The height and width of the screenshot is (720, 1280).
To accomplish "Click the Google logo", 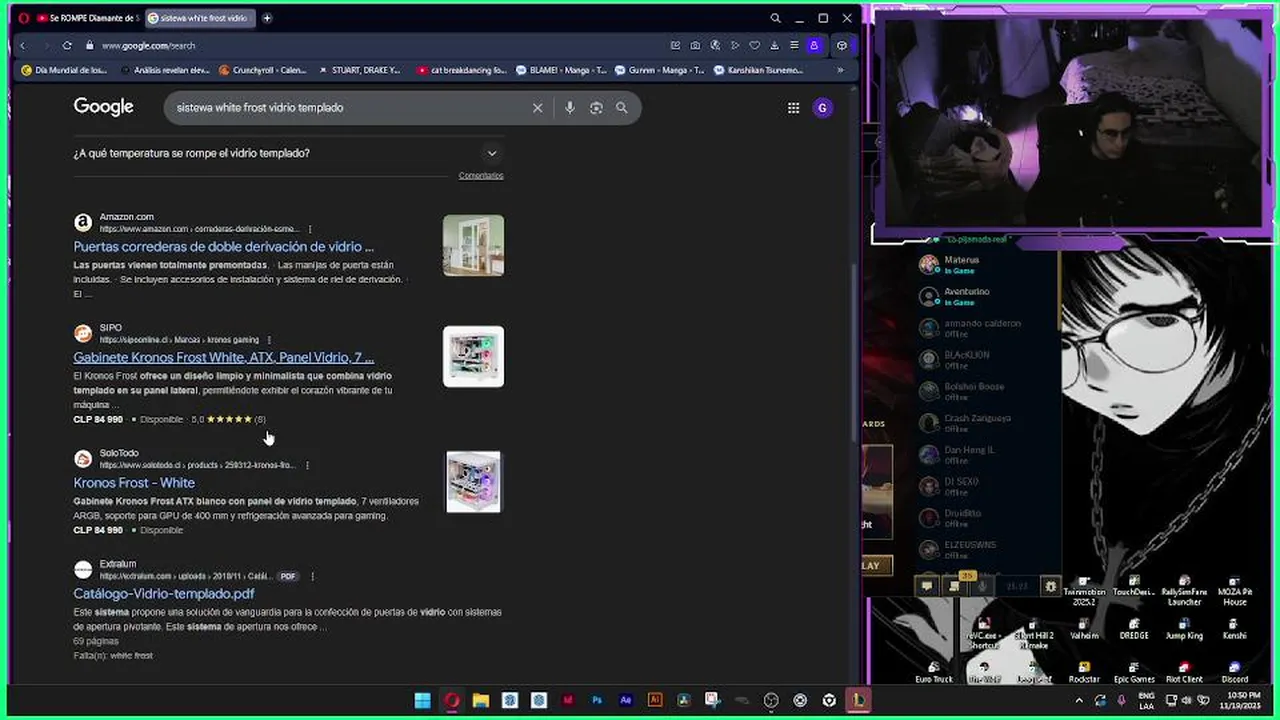I will (103, 107).
